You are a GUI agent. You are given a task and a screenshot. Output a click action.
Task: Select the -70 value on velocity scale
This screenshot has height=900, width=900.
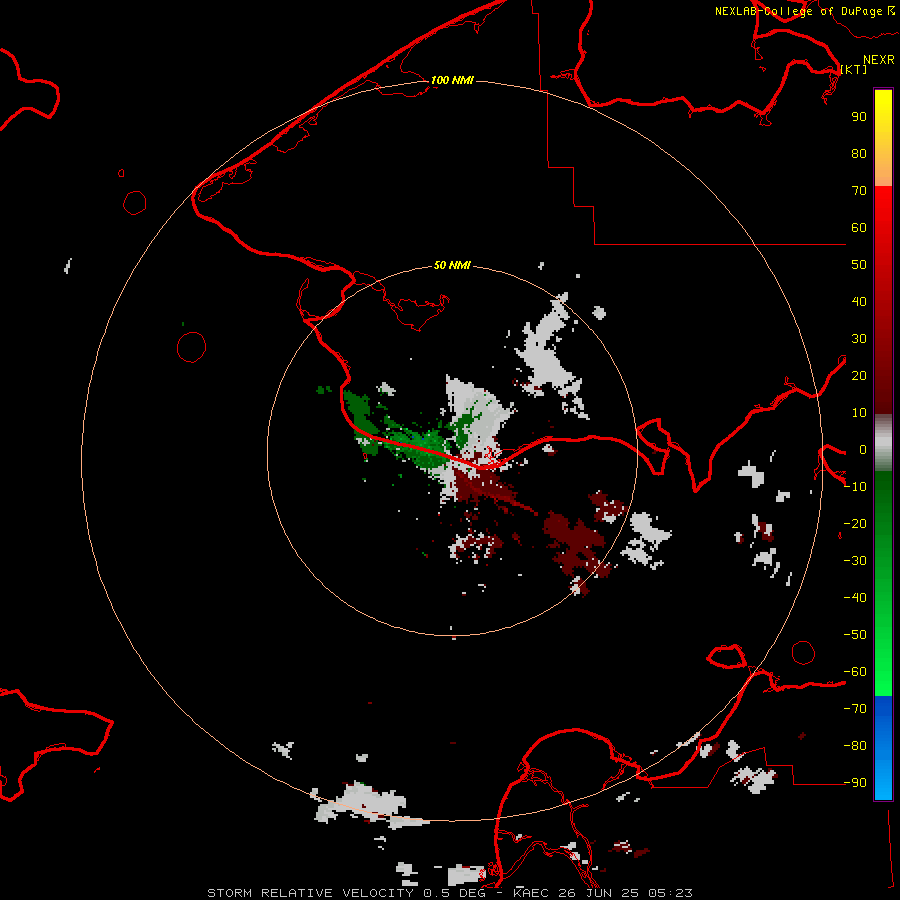click(x=855, y=709)
